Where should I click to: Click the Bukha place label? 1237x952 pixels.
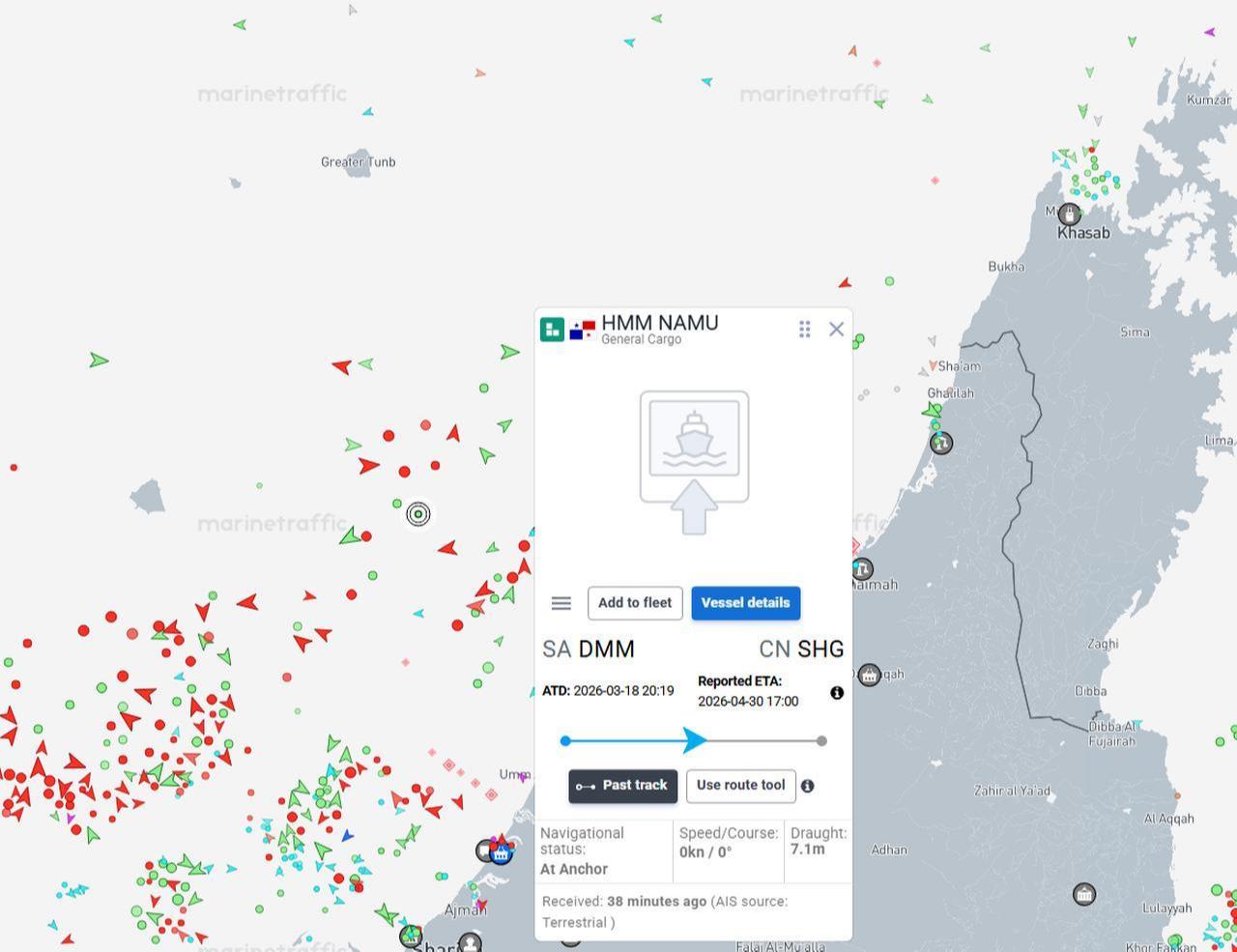click(x=1006, y=267)
